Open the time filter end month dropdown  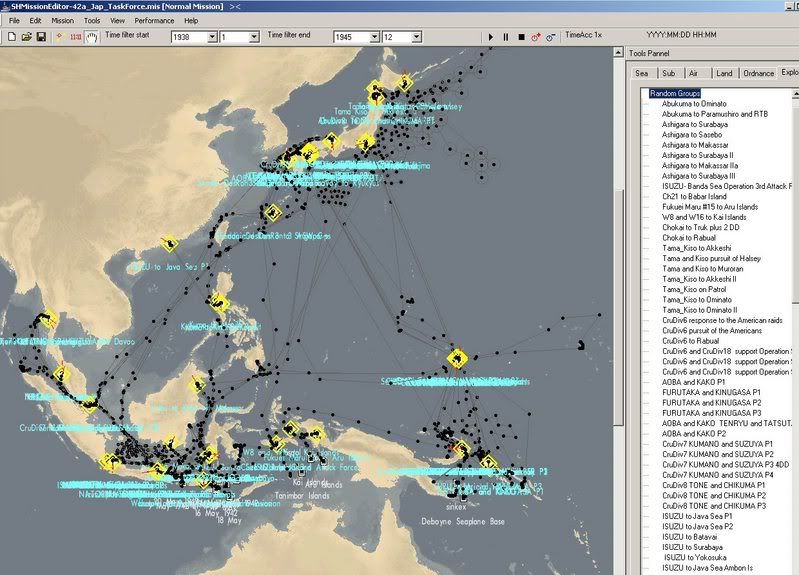(x=416, y=37)
